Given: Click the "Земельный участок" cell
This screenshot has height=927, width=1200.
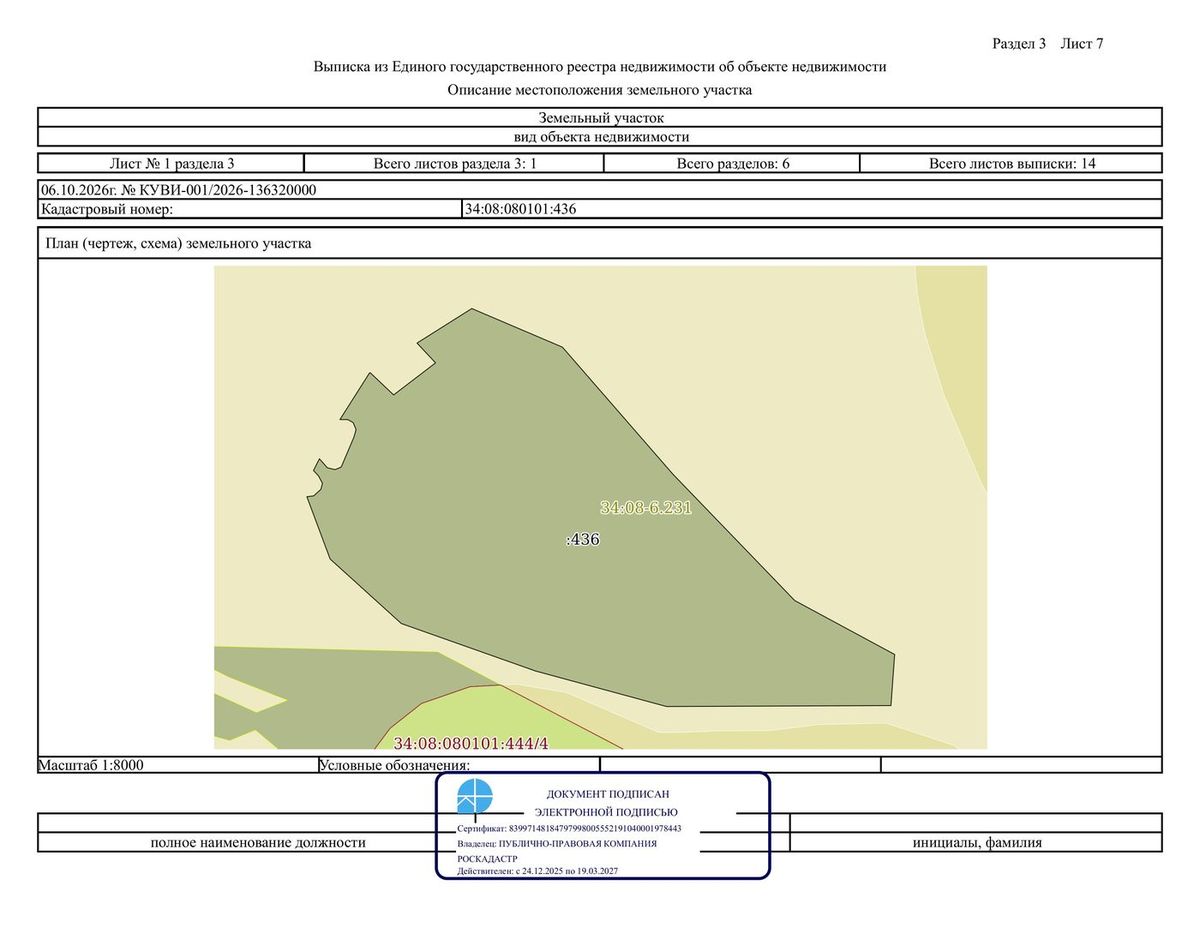Looking at the screenshot, I should (x=600, y=118).
